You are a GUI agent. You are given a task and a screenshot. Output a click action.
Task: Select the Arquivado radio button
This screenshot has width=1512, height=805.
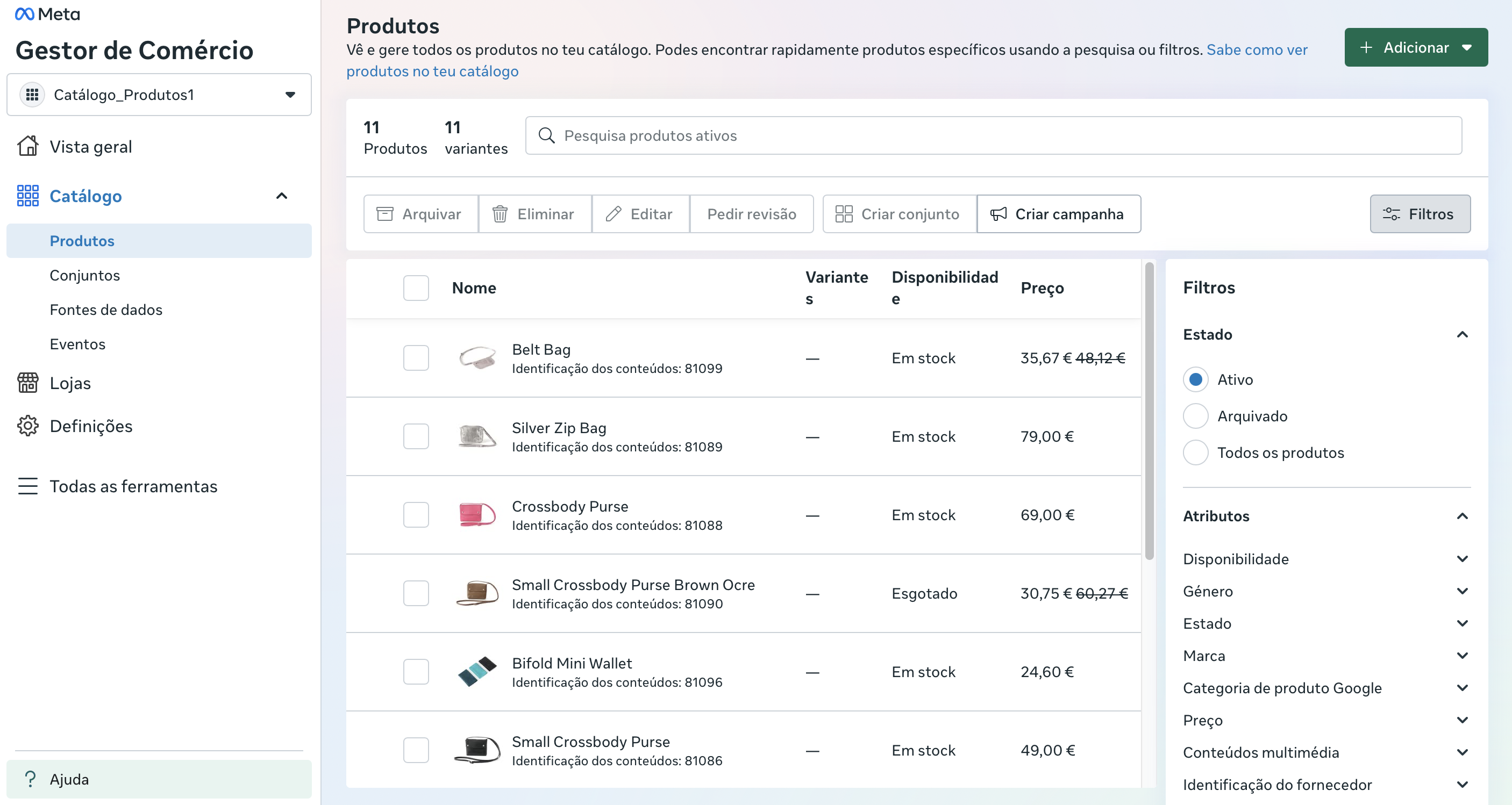pyautogui.click(x=1196, y=416)
